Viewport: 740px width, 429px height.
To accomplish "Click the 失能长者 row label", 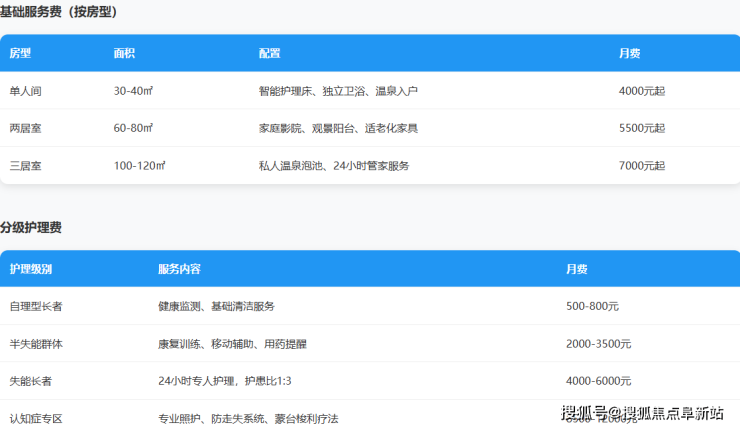I will click(30, 381).
